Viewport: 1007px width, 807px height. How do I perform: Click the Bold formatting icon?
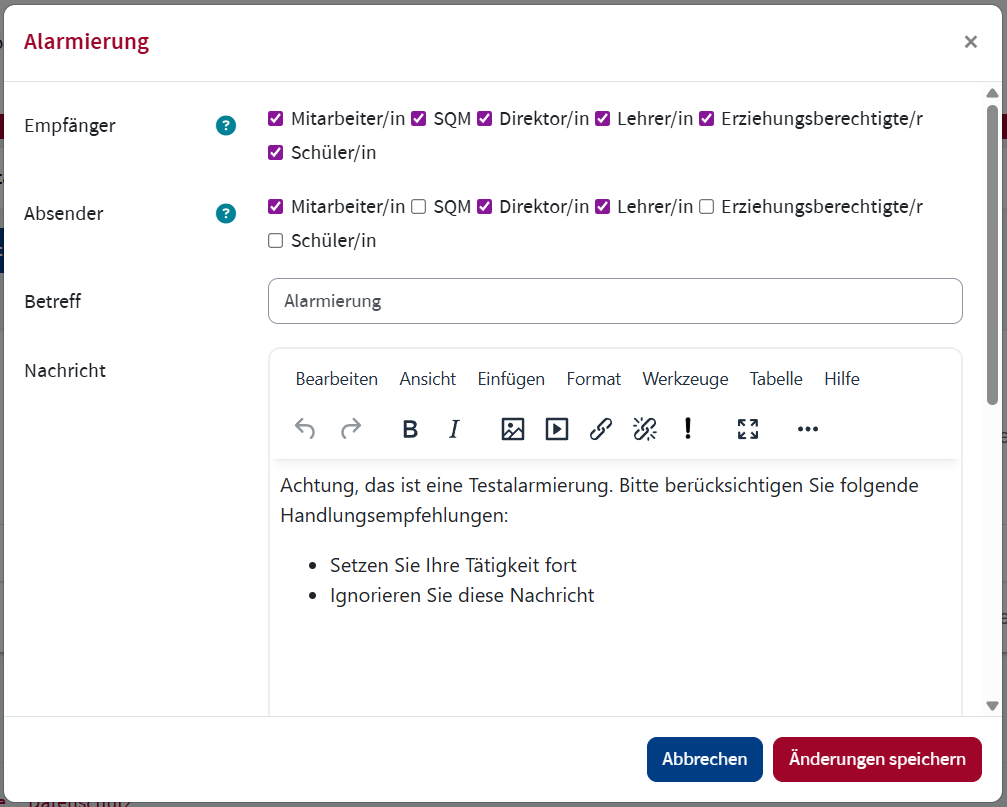(410, 429)
